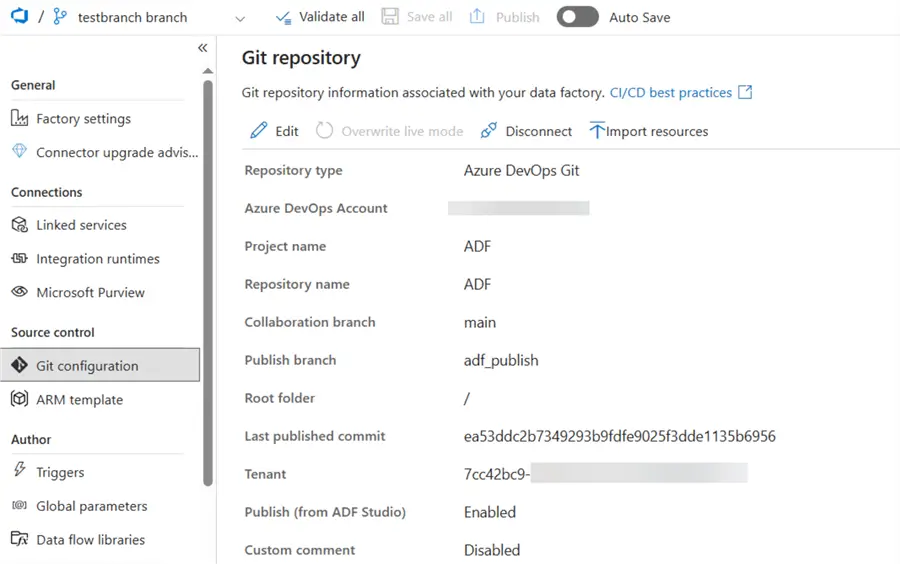Toggle the Auto Save switch
The width and height of the screenshot is (900, 564).
click(x=577, y=17)
